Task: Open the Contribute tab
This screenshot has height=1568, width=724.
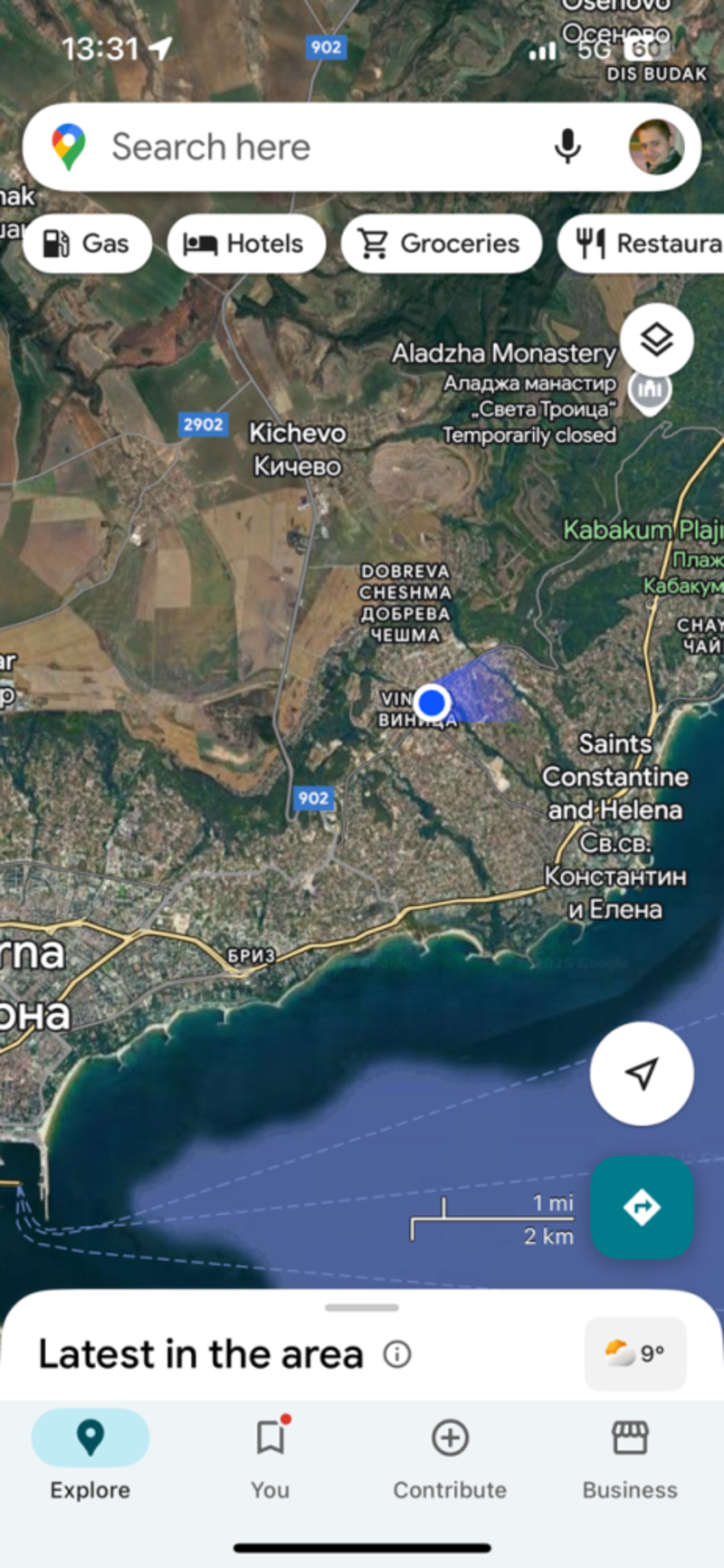Action: 450,1457
